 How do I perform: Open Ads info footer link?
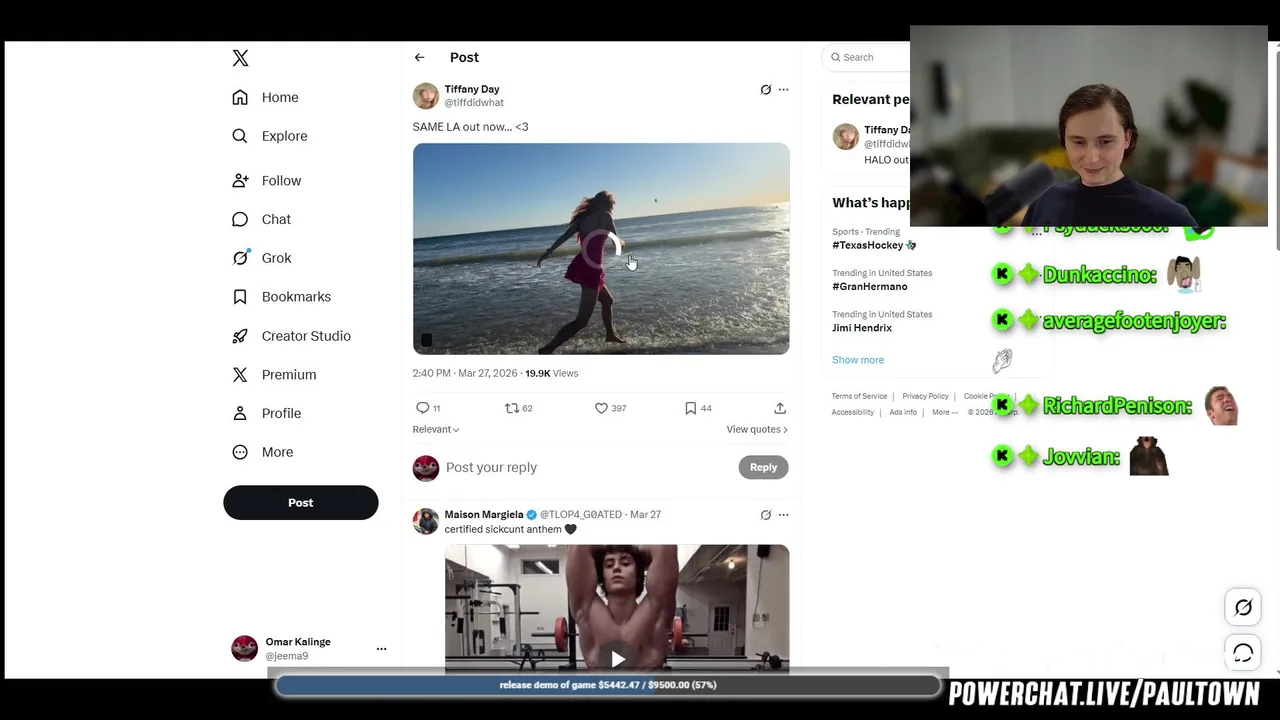pyautogui.click(x=903, y=412)
